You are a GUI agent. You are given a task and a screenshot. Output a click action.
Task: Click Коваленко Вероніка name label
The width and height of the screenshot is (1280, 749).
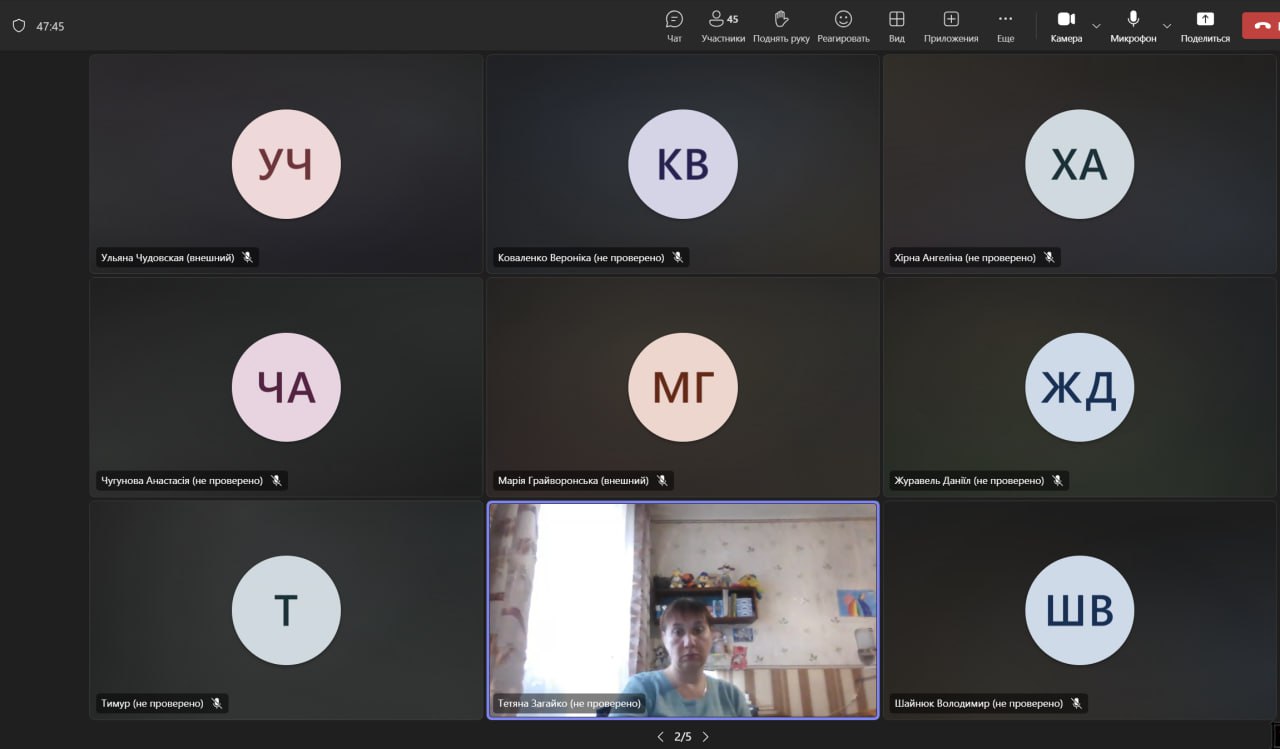pyautogui.click(x=581, y=258)
